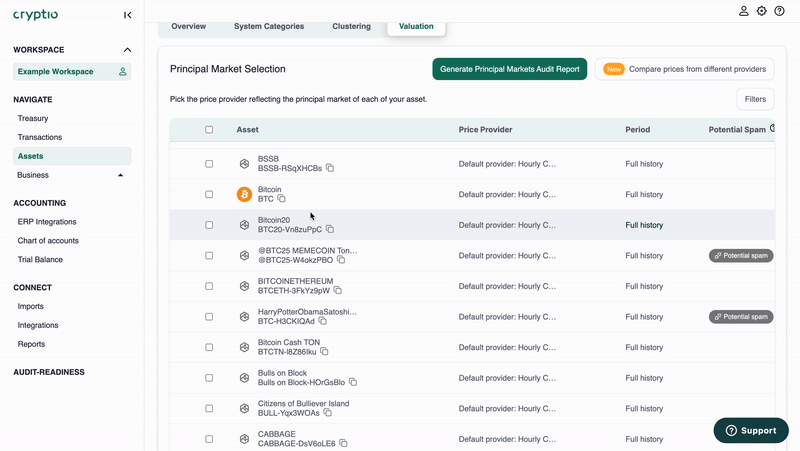Collapse the WORKSPACE section chevron
The width and height of the screenshot is (800, 451).
[128, 50]
